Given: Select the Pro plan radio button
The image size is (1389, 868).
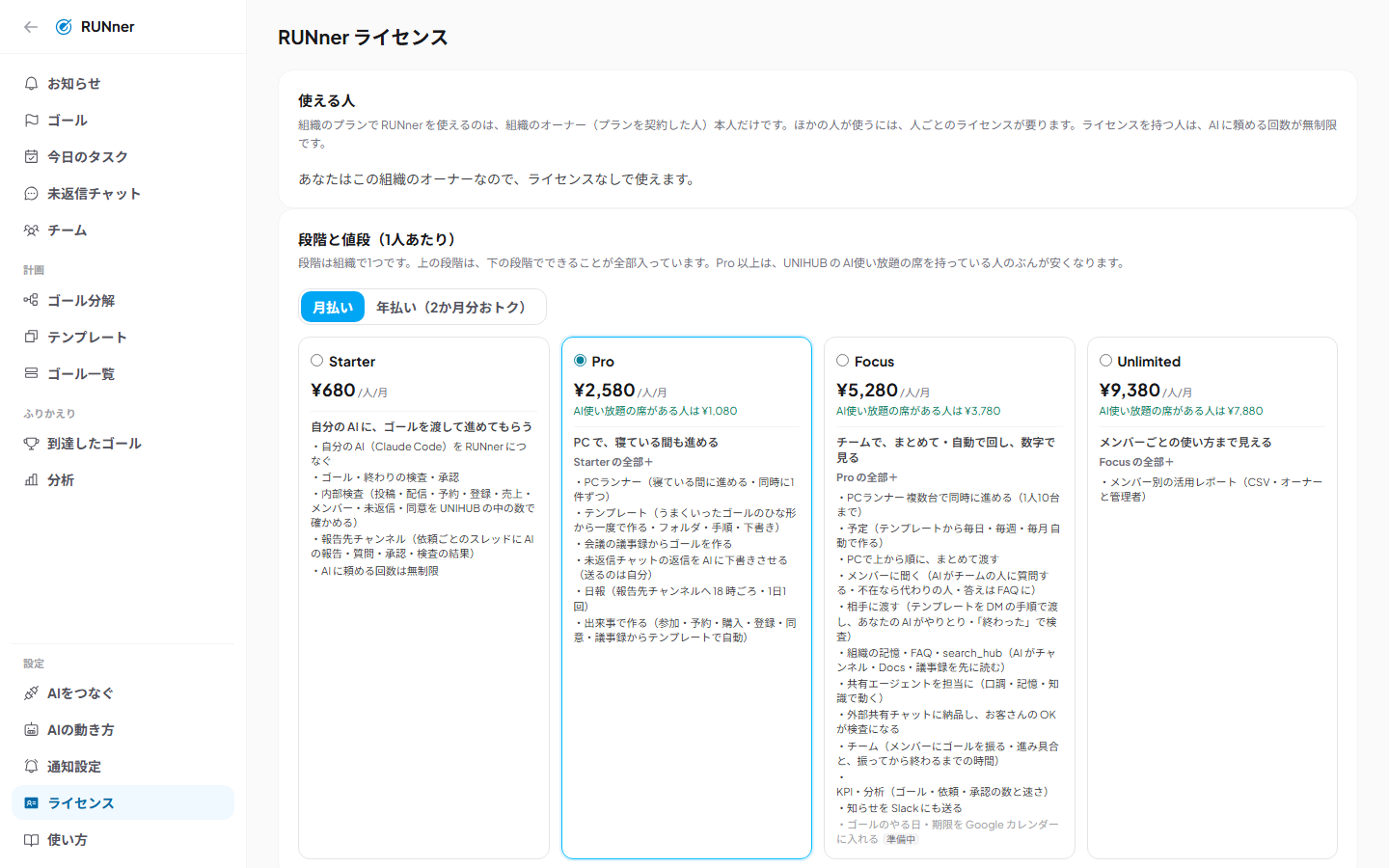Looking at the screenshot, I should [580, 361].
